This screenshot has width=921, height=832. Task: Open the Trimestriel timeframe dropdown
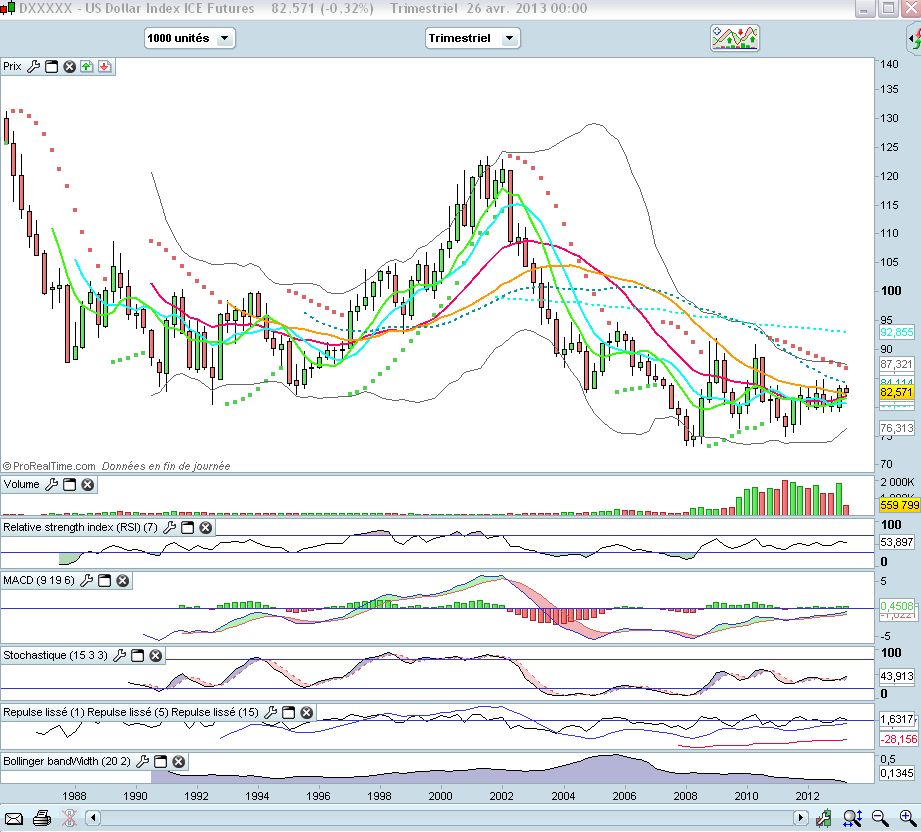pos(472,38)
